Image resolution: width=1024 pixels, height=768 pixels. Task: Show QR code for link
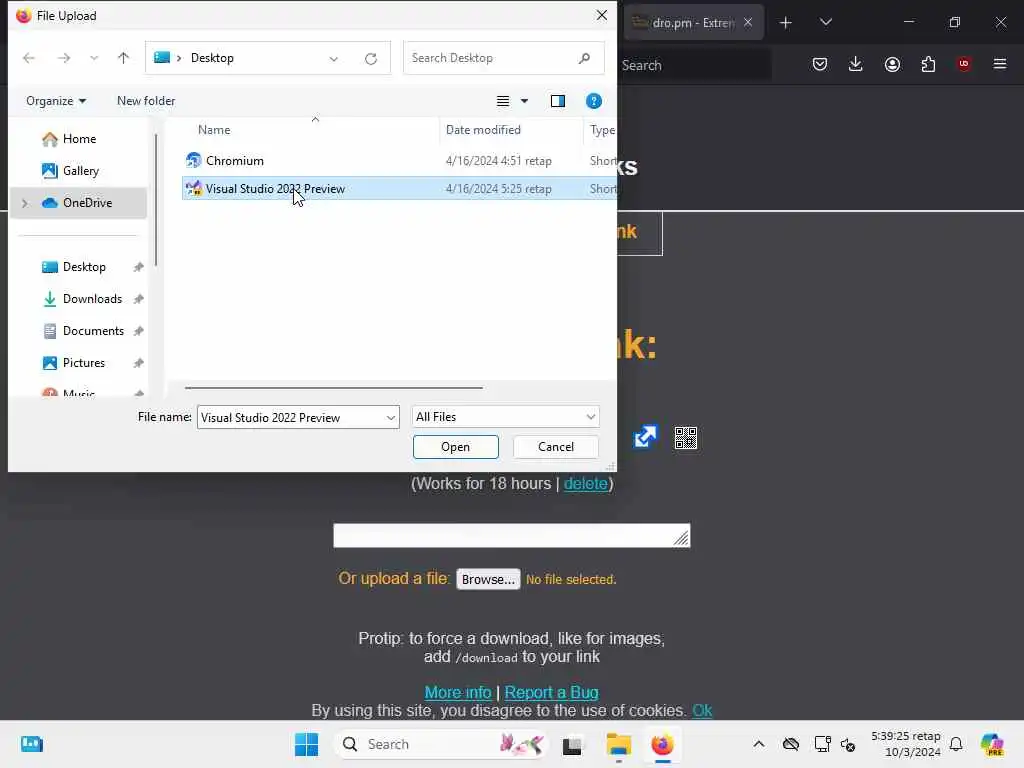coord(686,438)
